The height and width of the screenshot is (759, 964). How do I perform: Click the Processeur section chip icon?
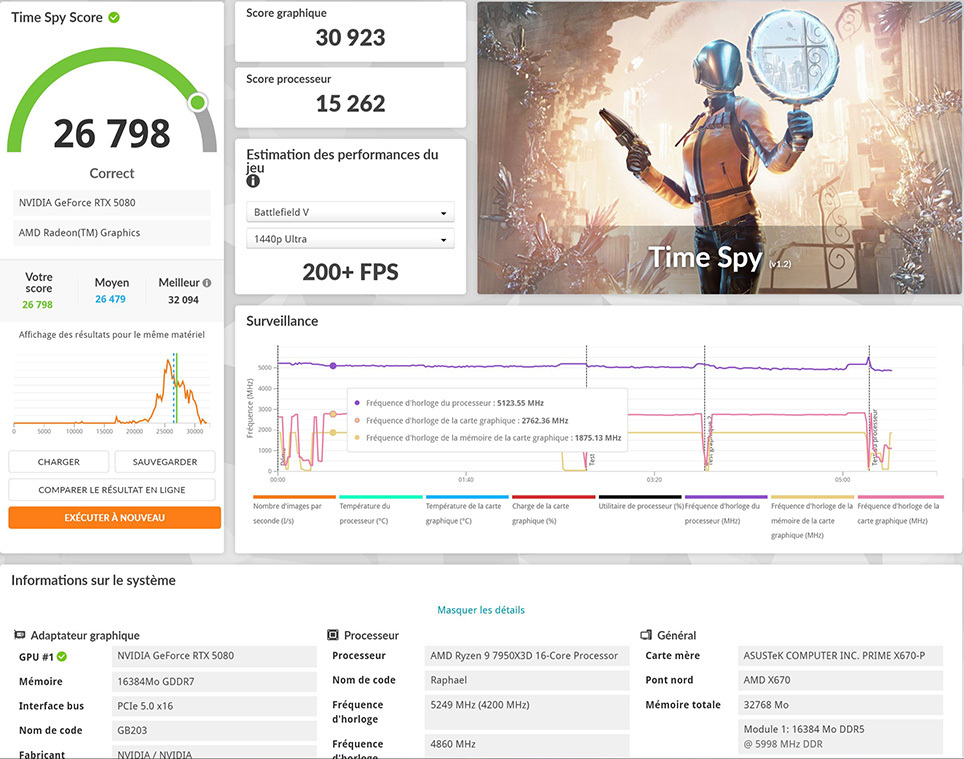[x=333, y=635]
